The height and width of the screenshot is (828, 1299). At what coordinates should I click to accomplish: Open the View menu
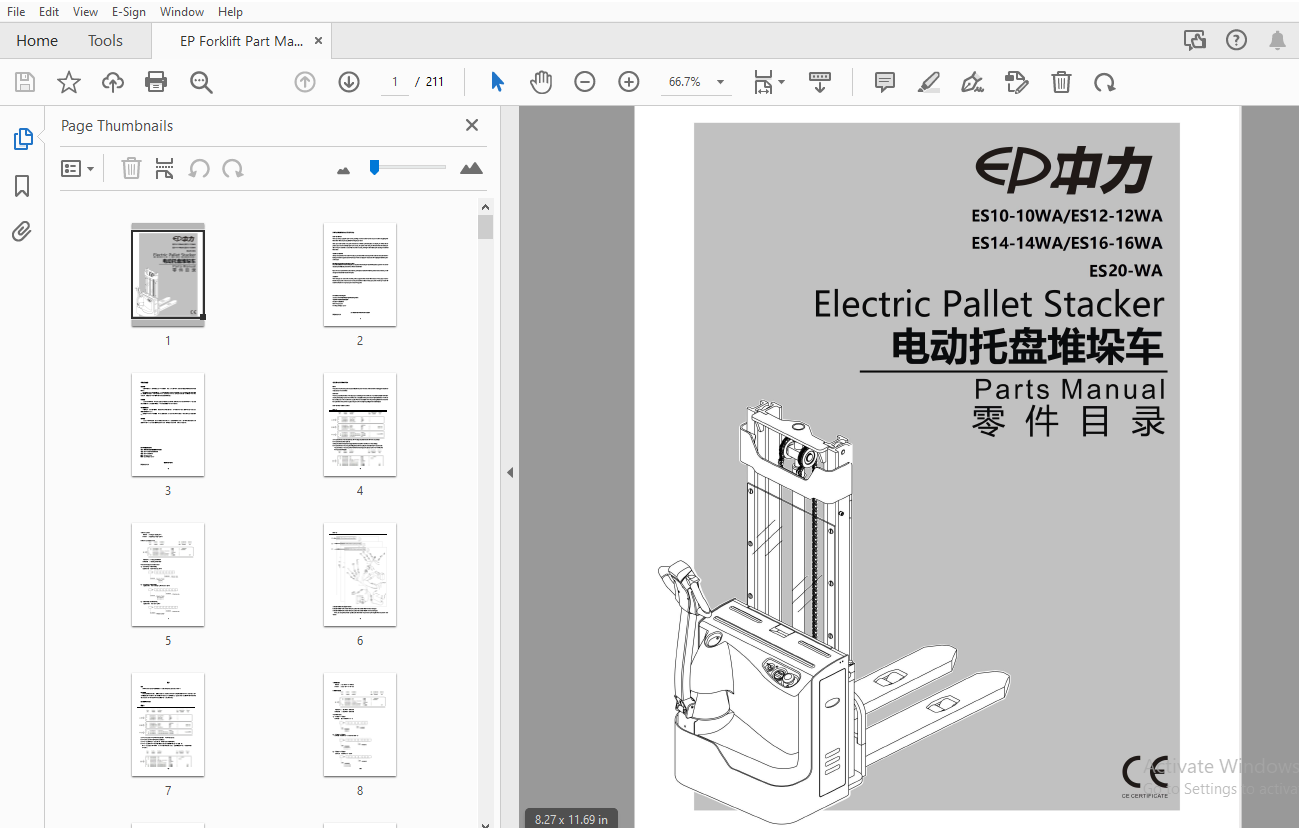pyautogui.click(x=86, y=12)
